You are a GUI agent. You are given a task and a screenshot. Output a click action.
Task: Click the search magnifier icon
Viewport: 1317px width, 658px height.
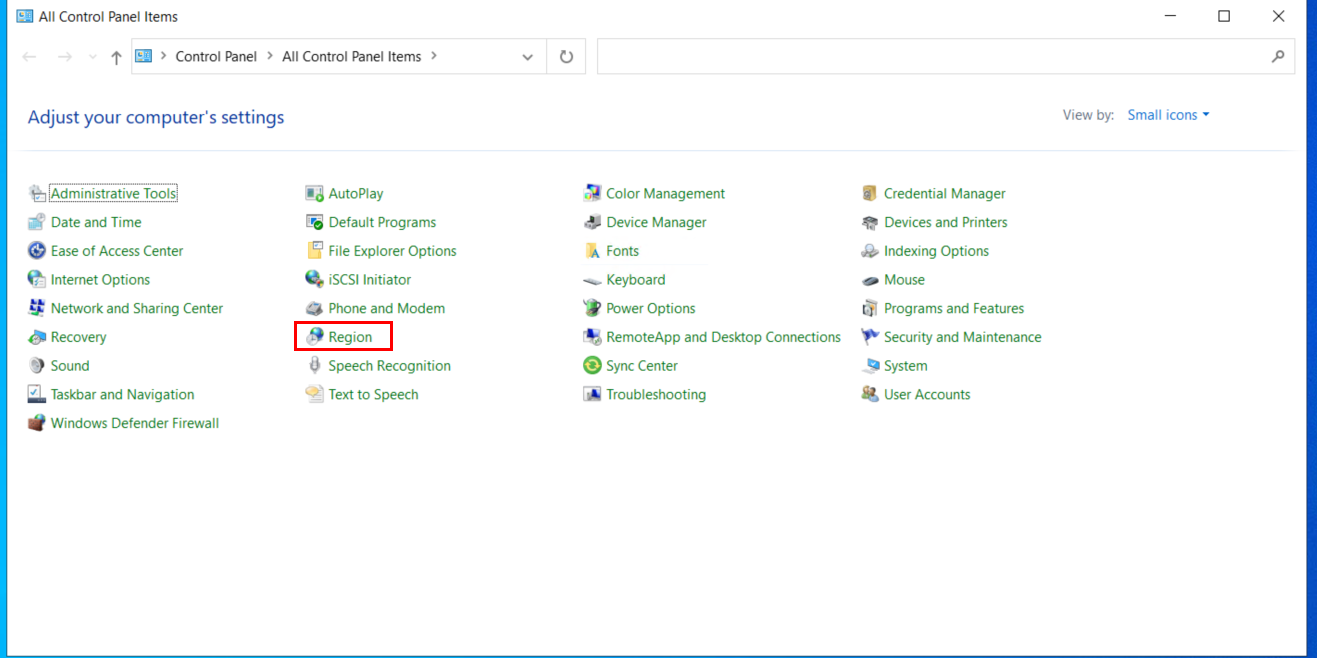click(x=1277, y=57)
